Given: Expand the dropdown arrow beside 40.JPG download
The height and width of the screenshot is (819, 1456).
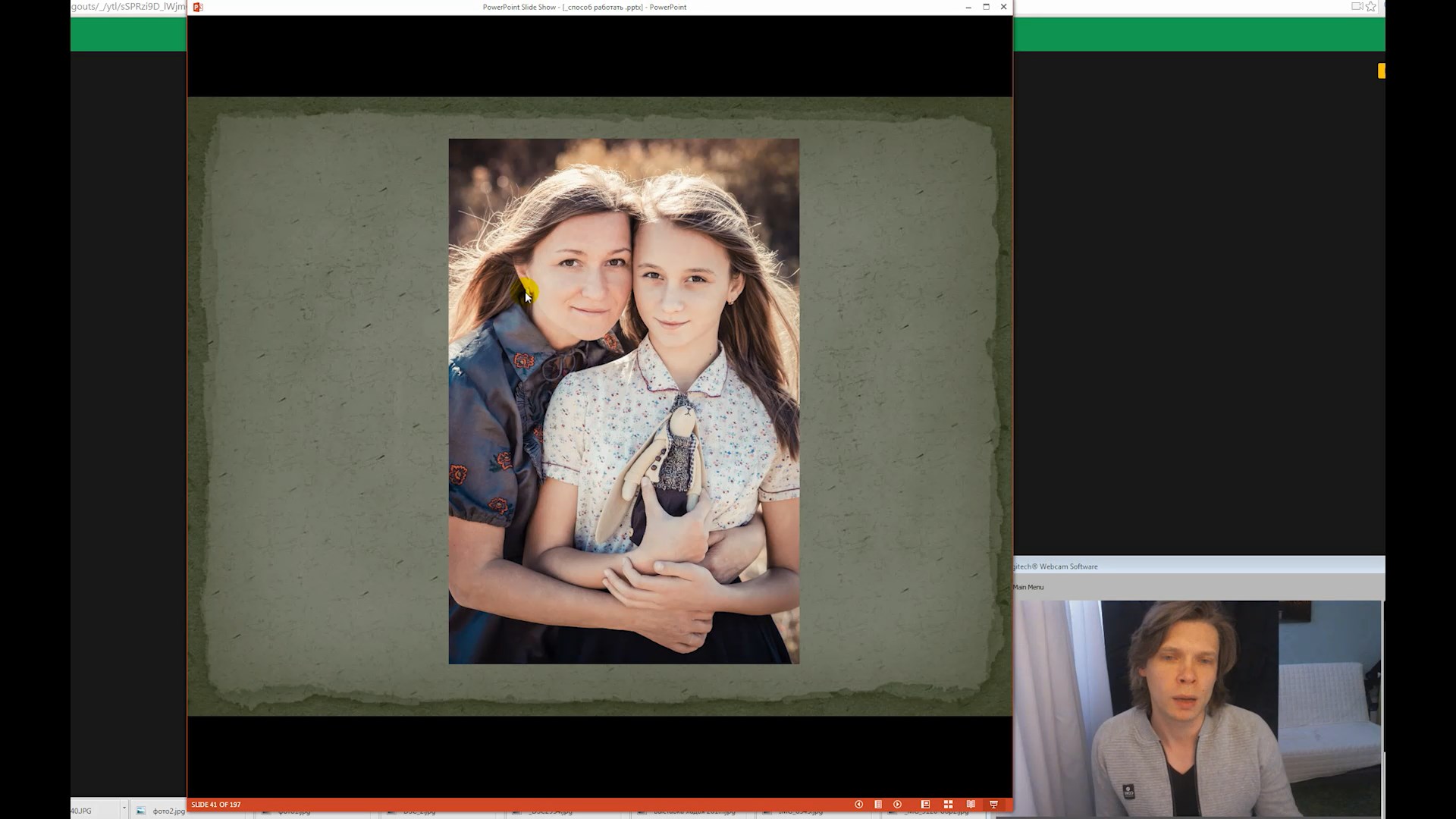Looking at the screenshot, I should click(124, 808).
